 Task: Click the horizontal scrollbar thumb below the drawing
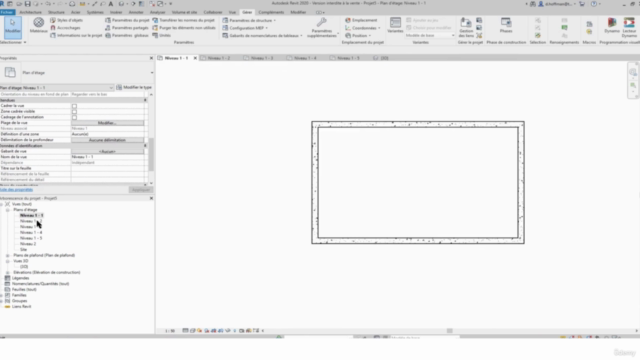pyautogui.click(x=450, y=331)
